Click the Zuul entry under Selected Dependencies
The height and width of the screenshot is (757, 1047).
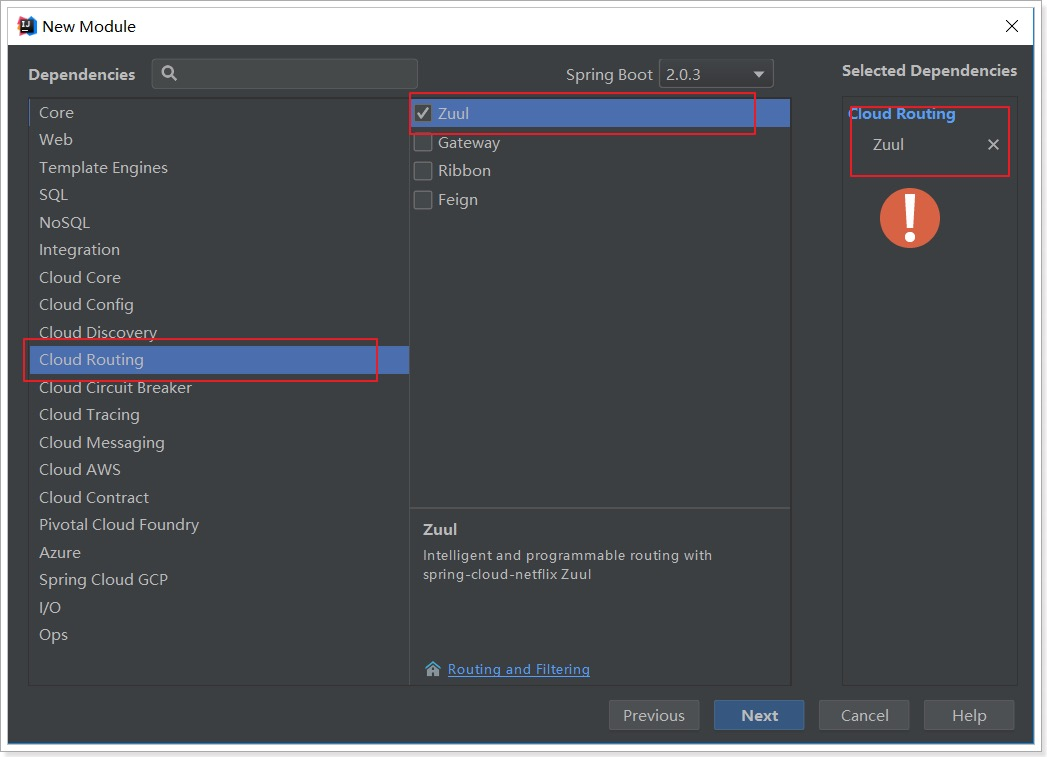[x=888, y=144]
